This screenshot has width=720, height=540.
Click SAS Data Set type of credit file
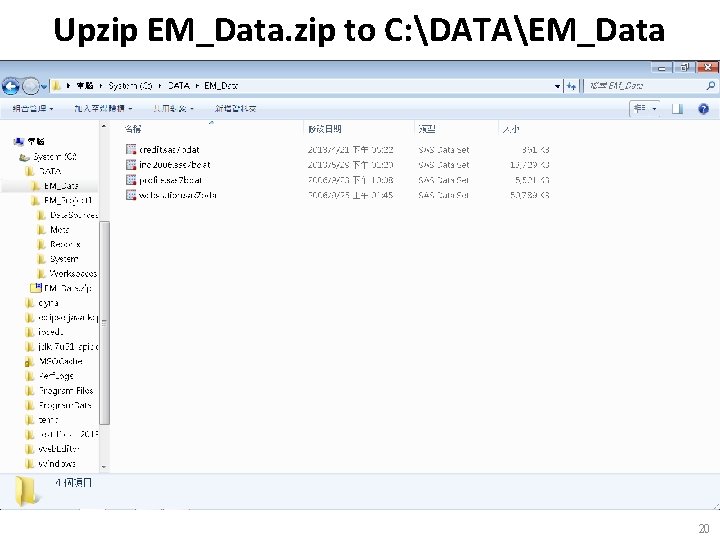(444, 149)
